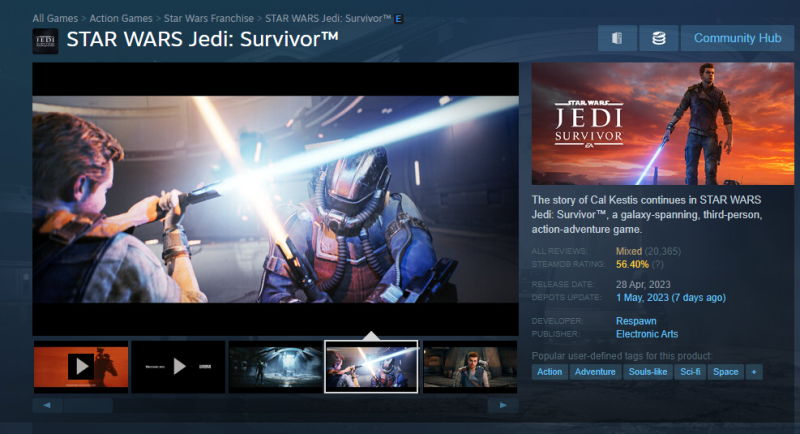Play the second black trailer thumbnail
Viewport: 800px width, 434px height.
tap(178, 367)
